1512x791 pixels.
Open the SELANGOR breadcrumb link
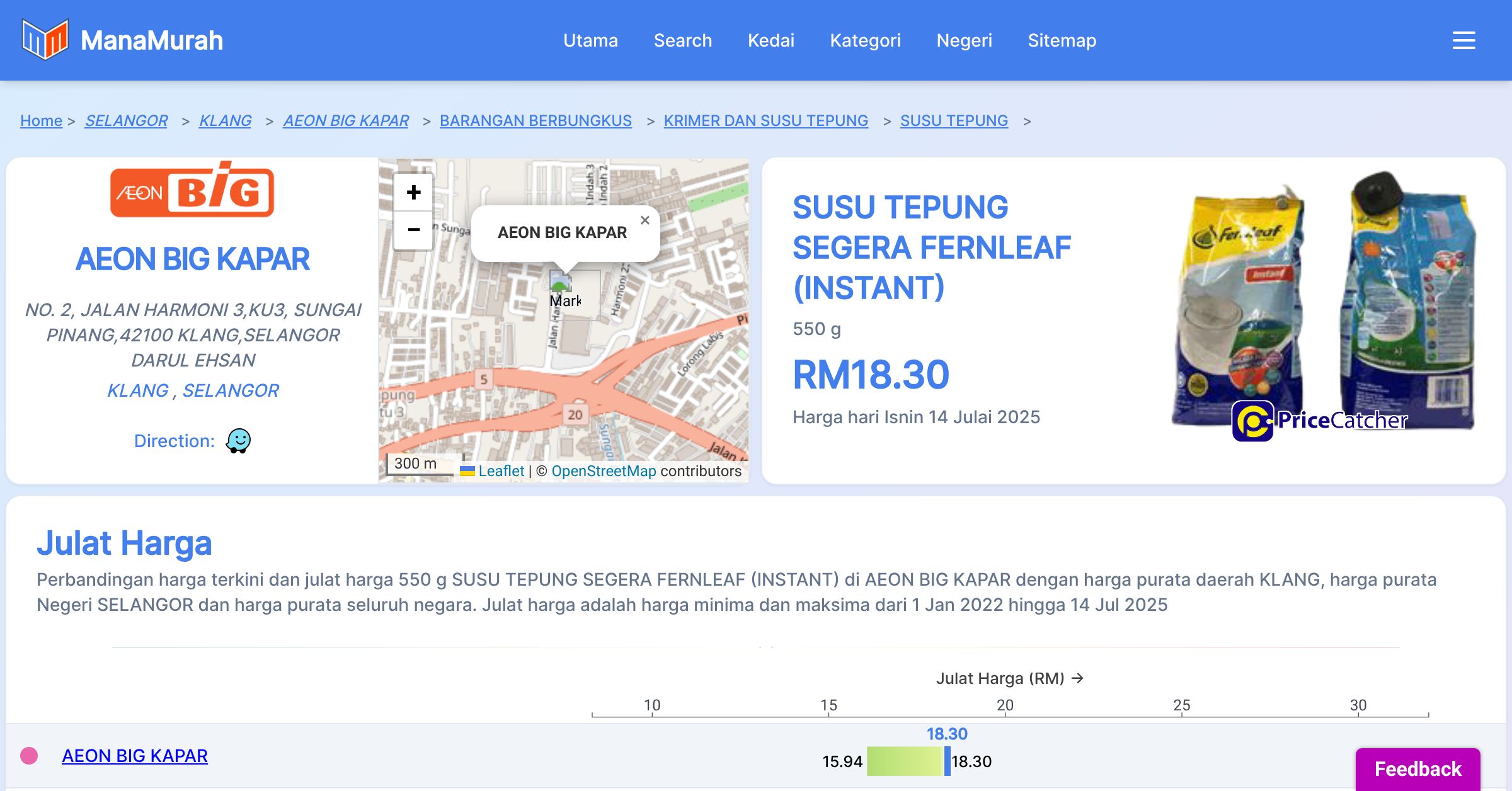126,120
